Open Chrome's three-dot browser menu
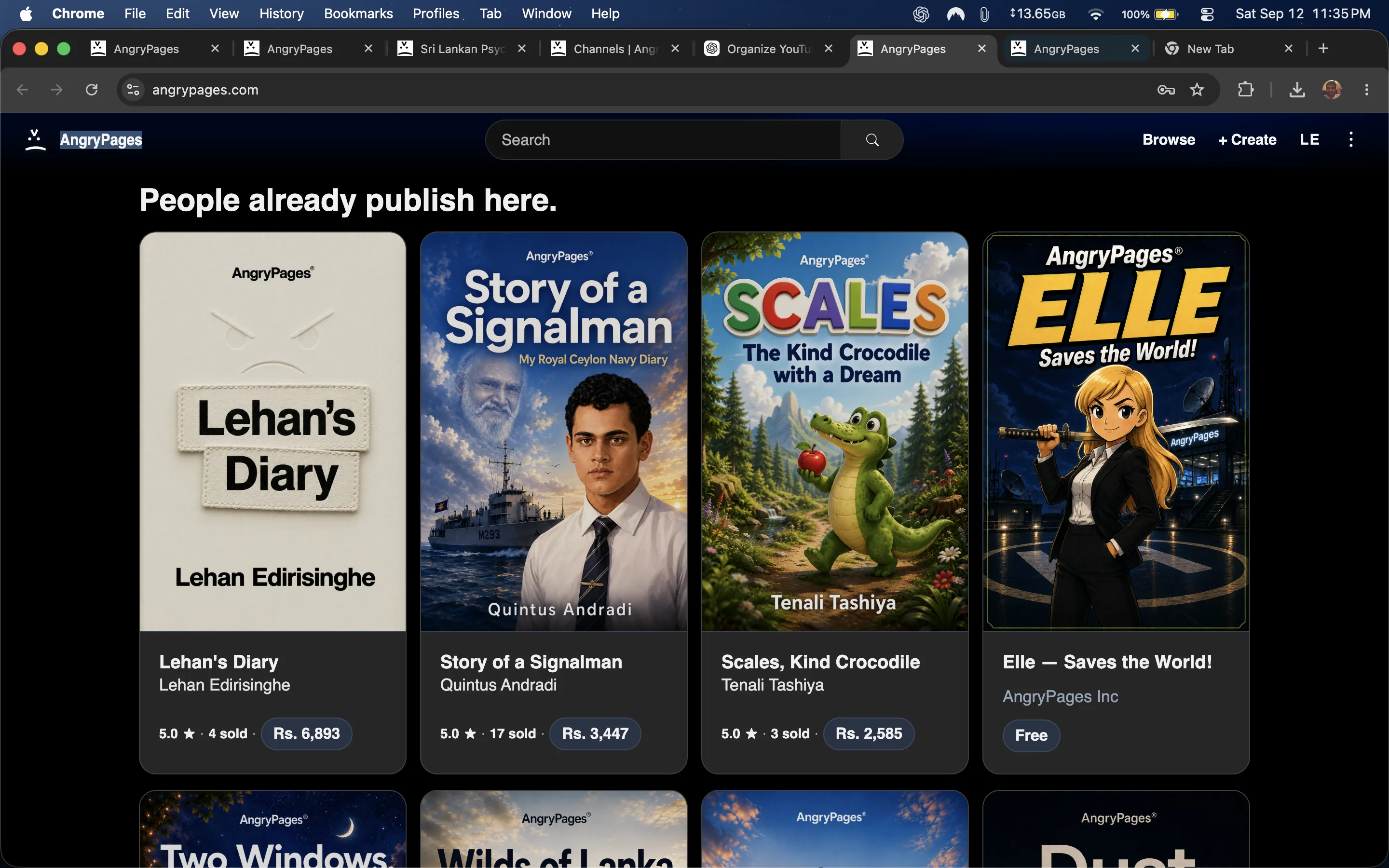 point(1366,90)
